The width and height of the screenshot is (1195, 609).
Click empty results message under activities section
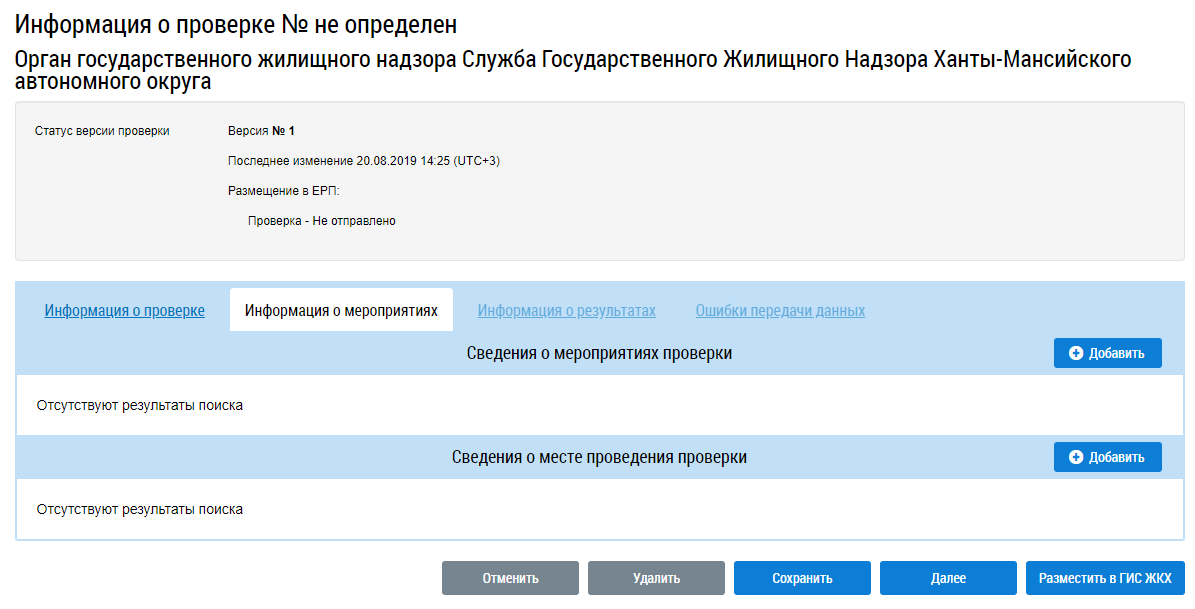(x=140, y=406)
